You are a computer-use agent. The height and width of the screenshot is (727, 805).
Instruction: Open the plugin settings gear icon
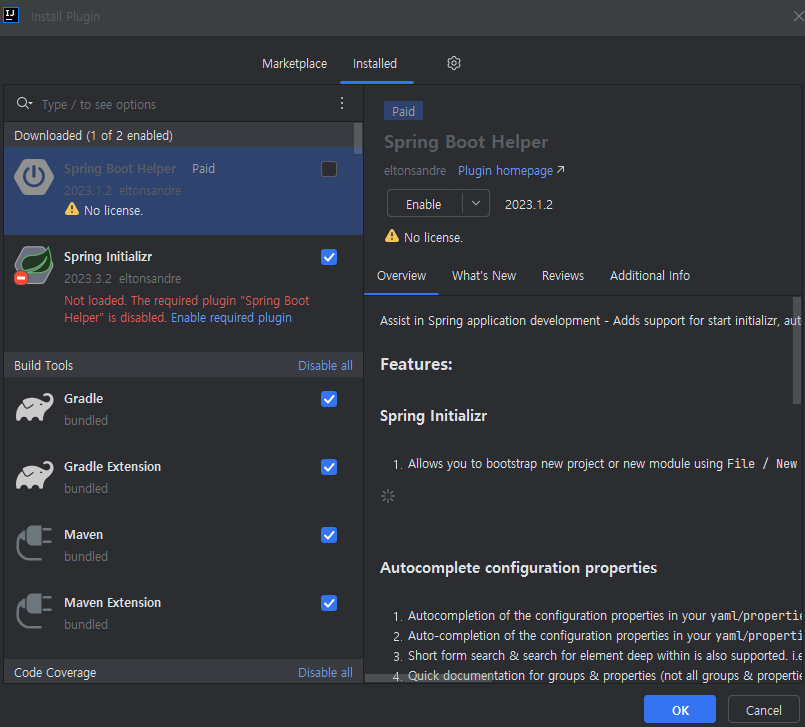[453, 63]
